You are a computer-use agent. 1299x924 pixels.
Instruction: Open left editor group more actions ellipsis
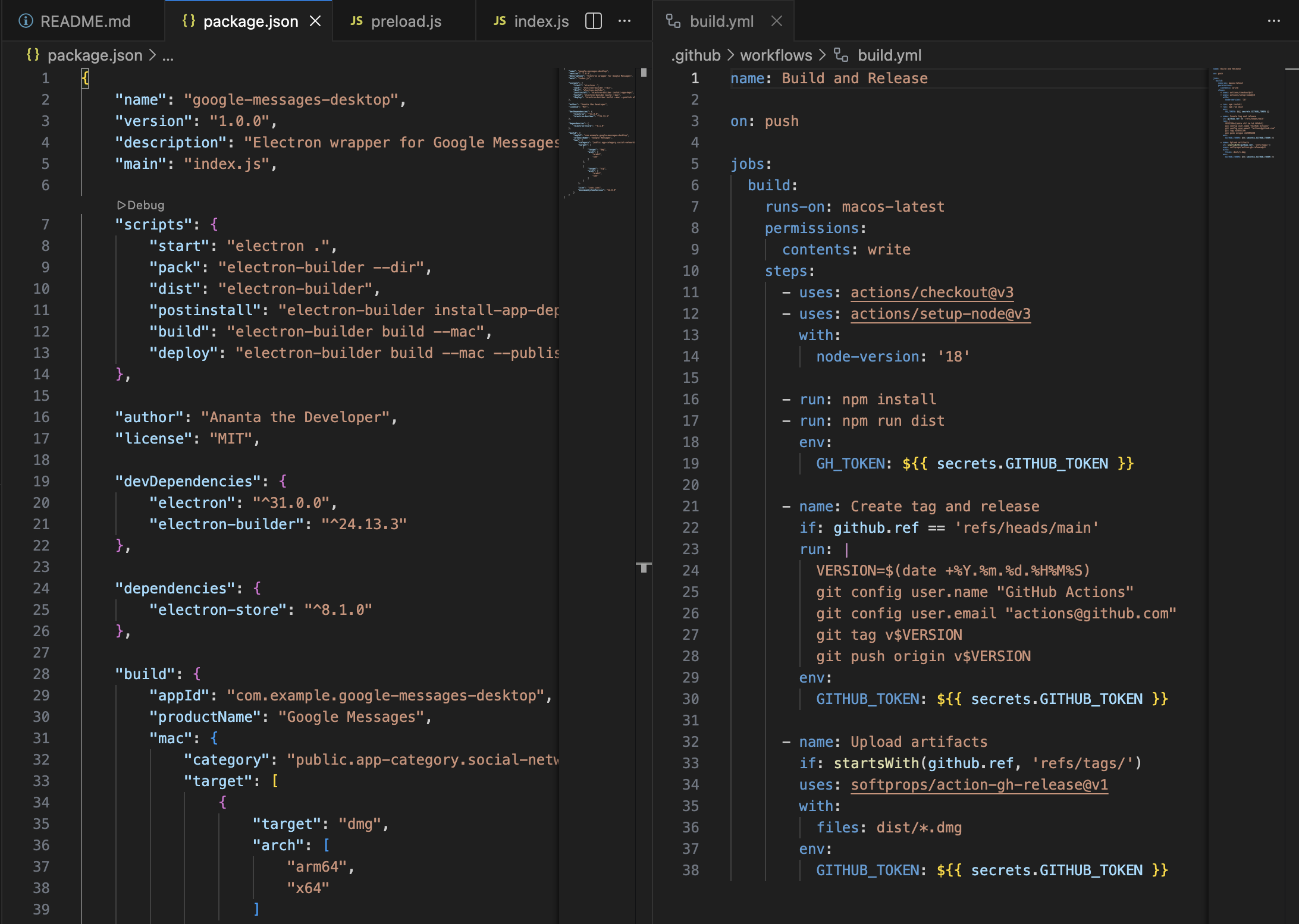[625, 21]
